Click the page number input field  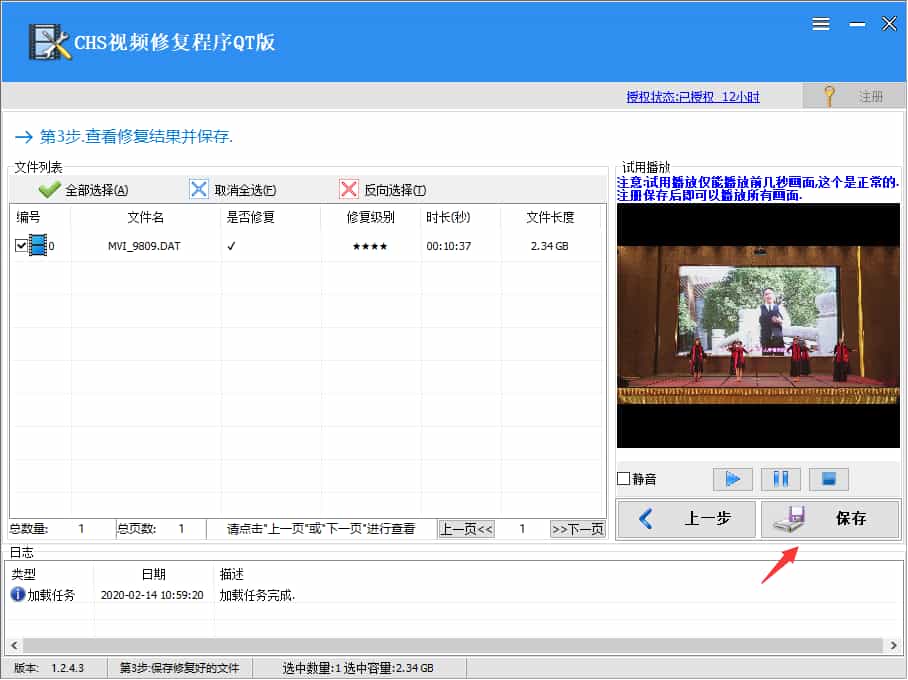pyautogui.click(x=521, y=529)
